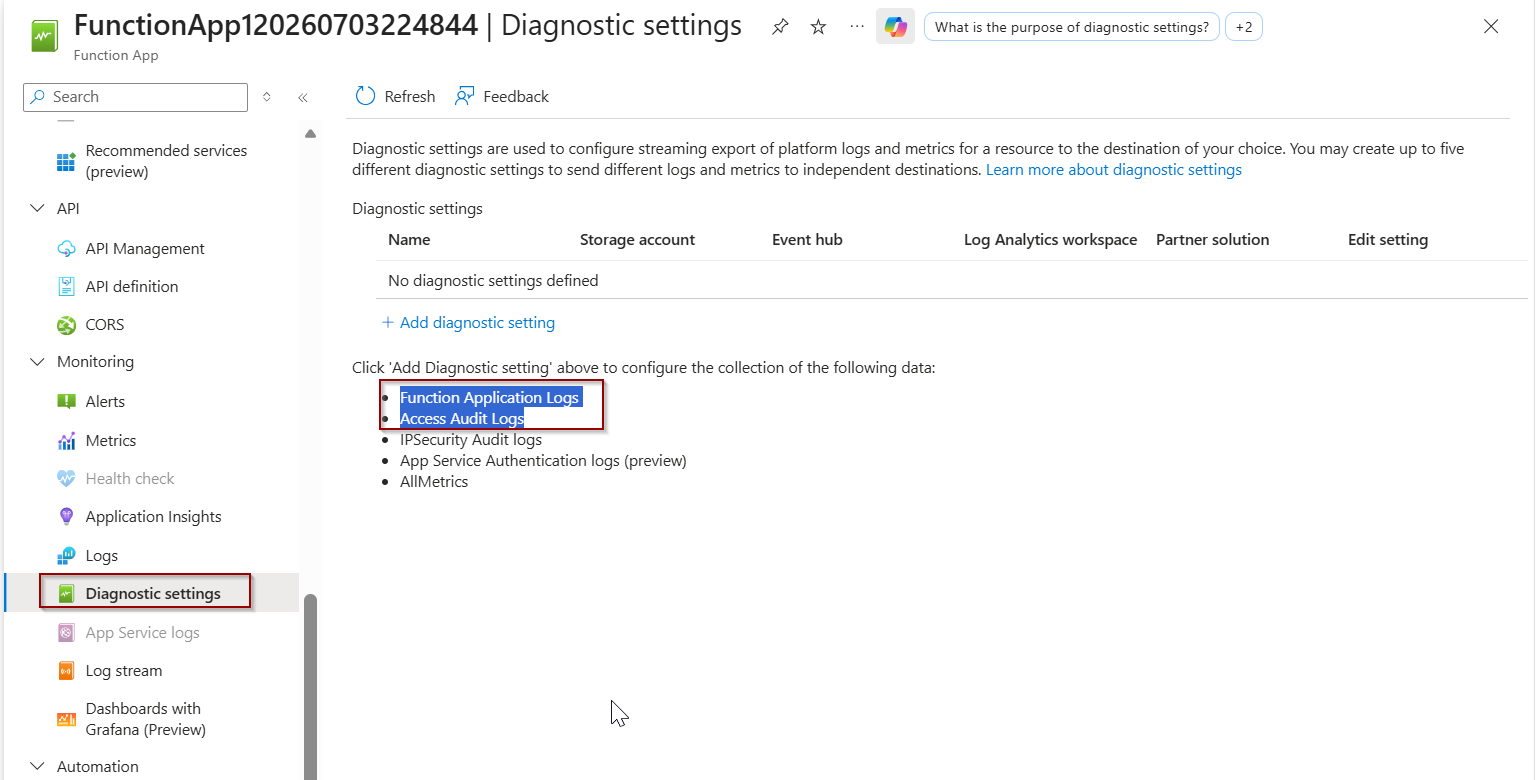Show the +2 more Copilot suggestions
Viewport: 1540px width, 780px height.
coord(1244,27)
